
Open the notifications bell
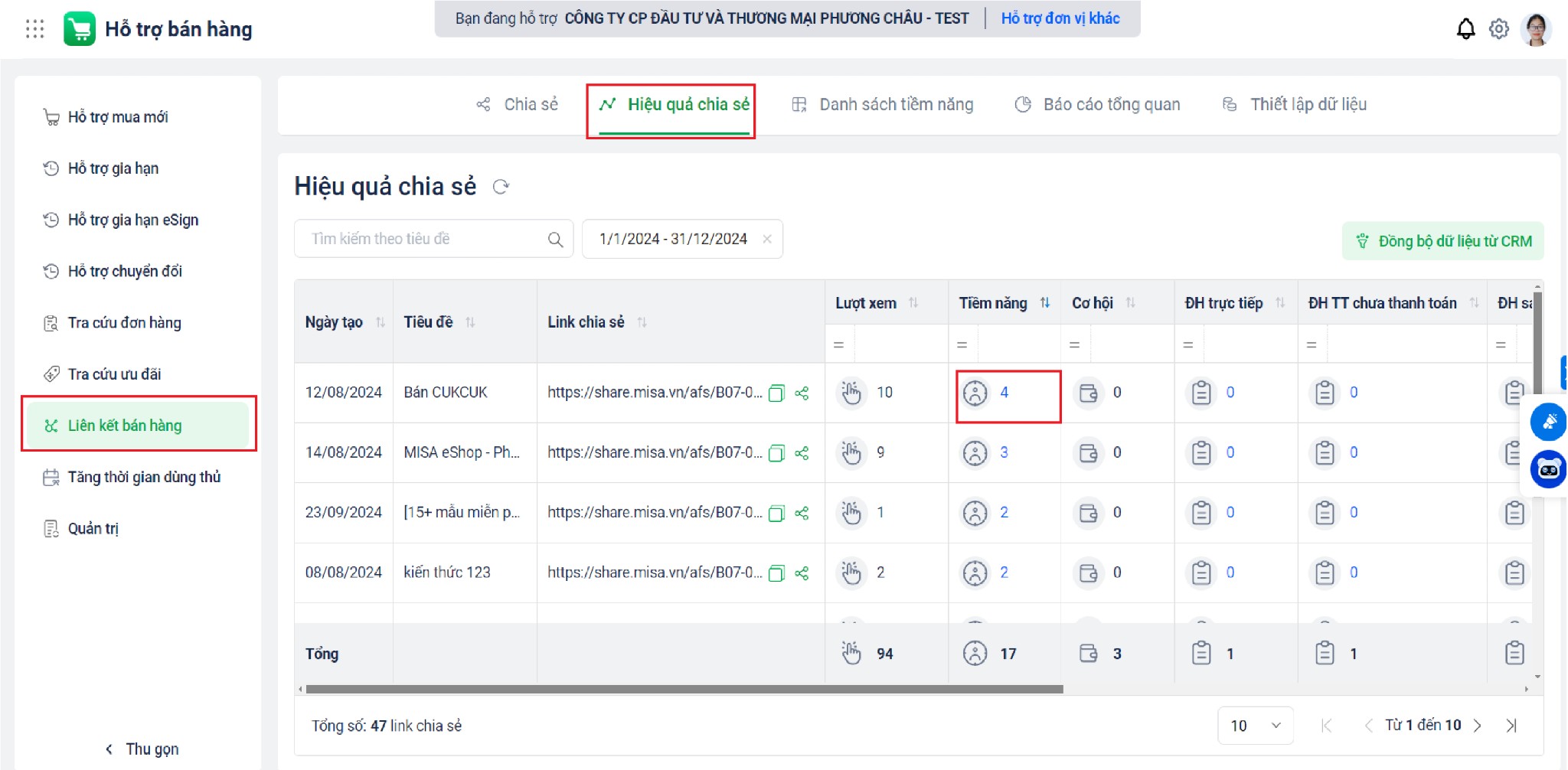1465,29
